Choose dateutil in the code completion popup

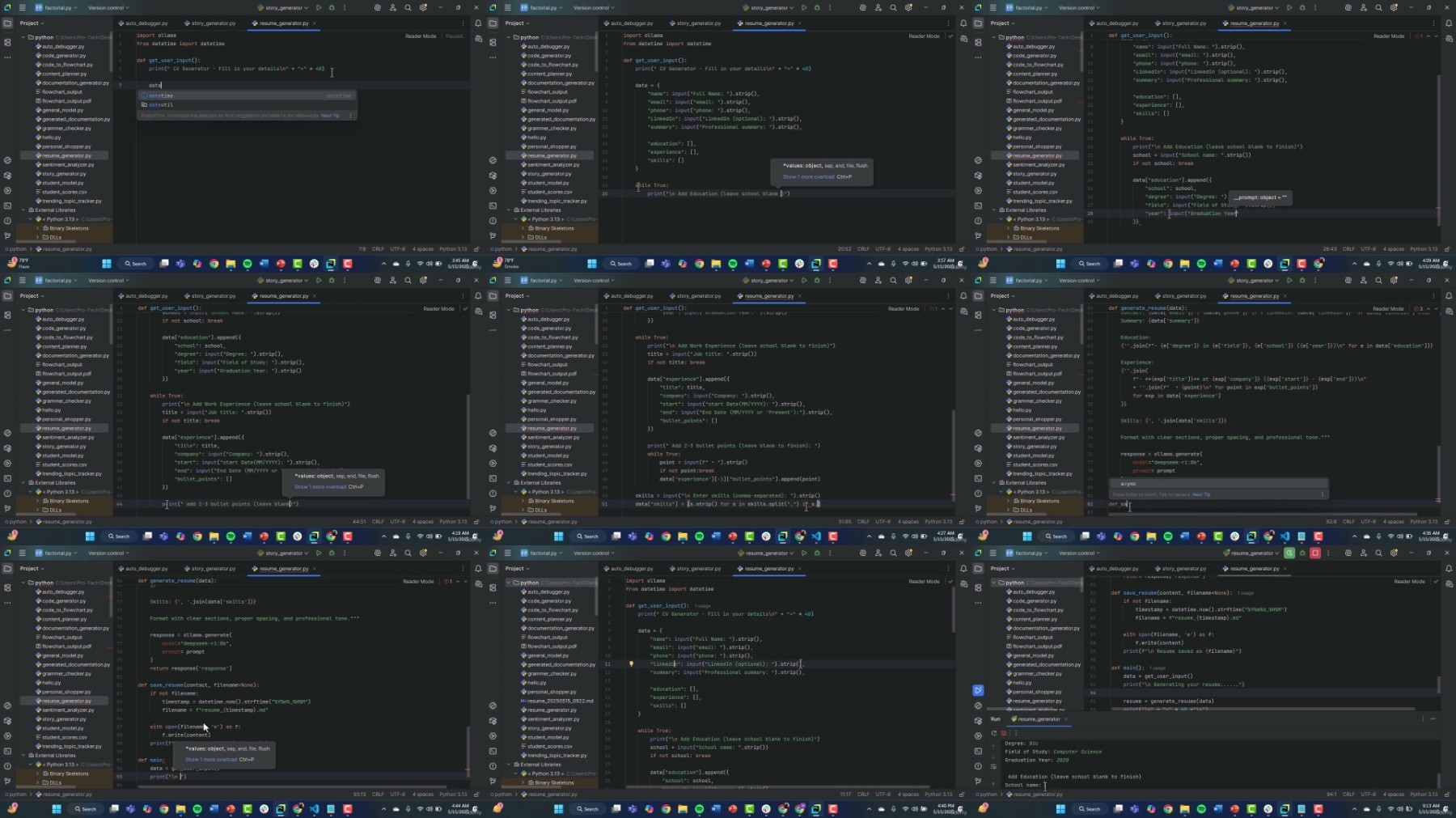coord(247,104)
